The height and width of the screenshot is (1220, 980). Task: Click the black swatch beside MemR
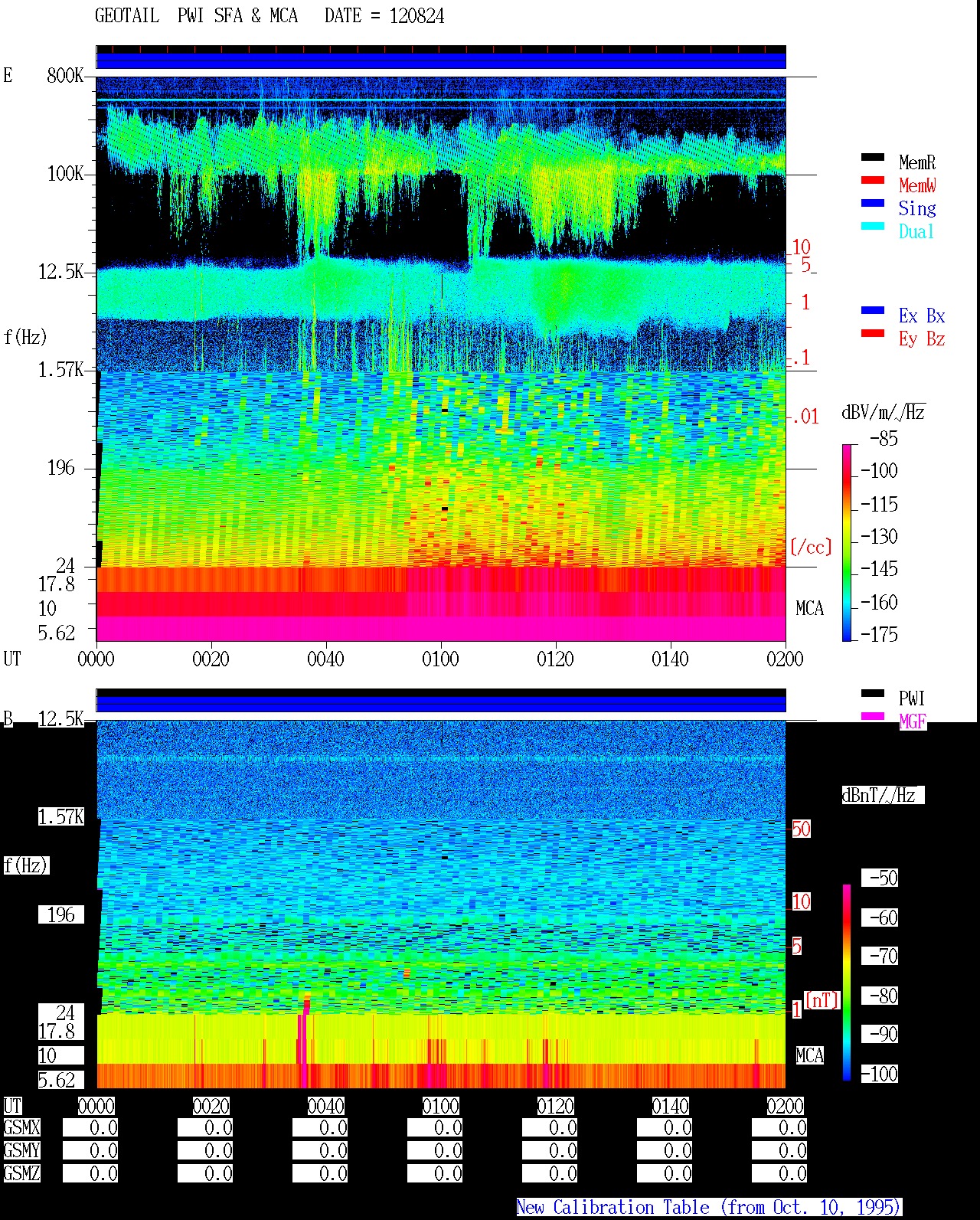[x=873, y=158]
